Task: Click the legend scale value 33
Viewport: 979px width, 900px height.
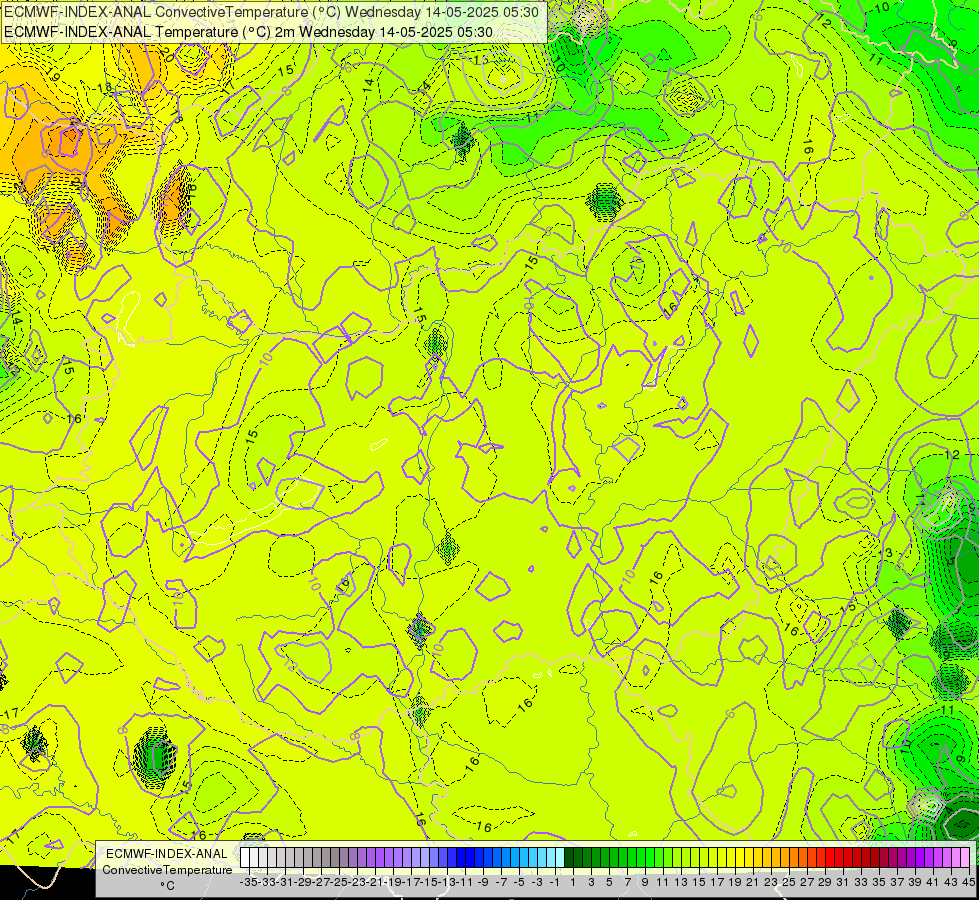Action: (861, 882)
